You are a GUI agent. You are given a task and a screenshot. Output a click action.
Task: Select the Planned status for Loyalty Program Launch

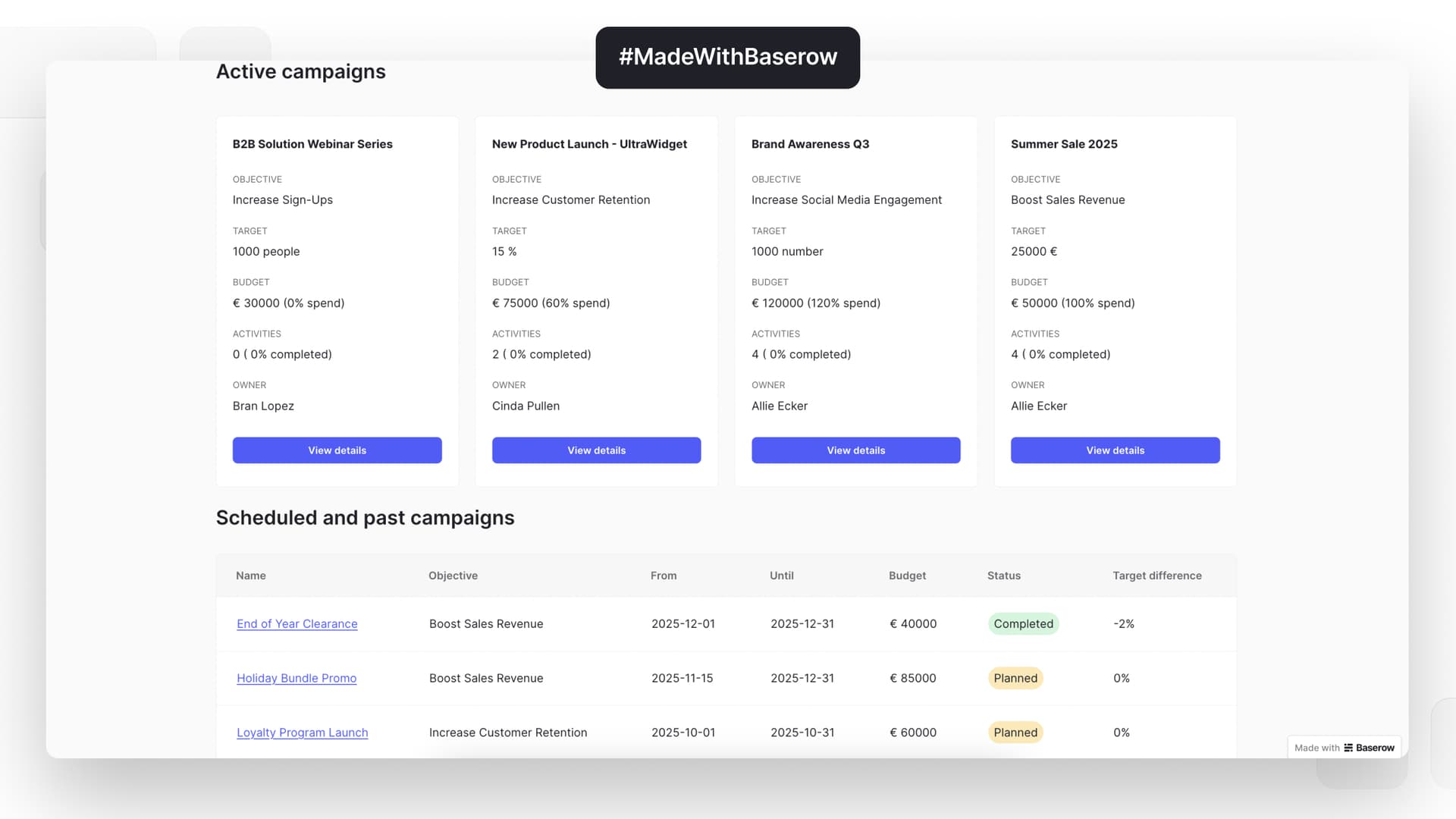coord(1015,733)
